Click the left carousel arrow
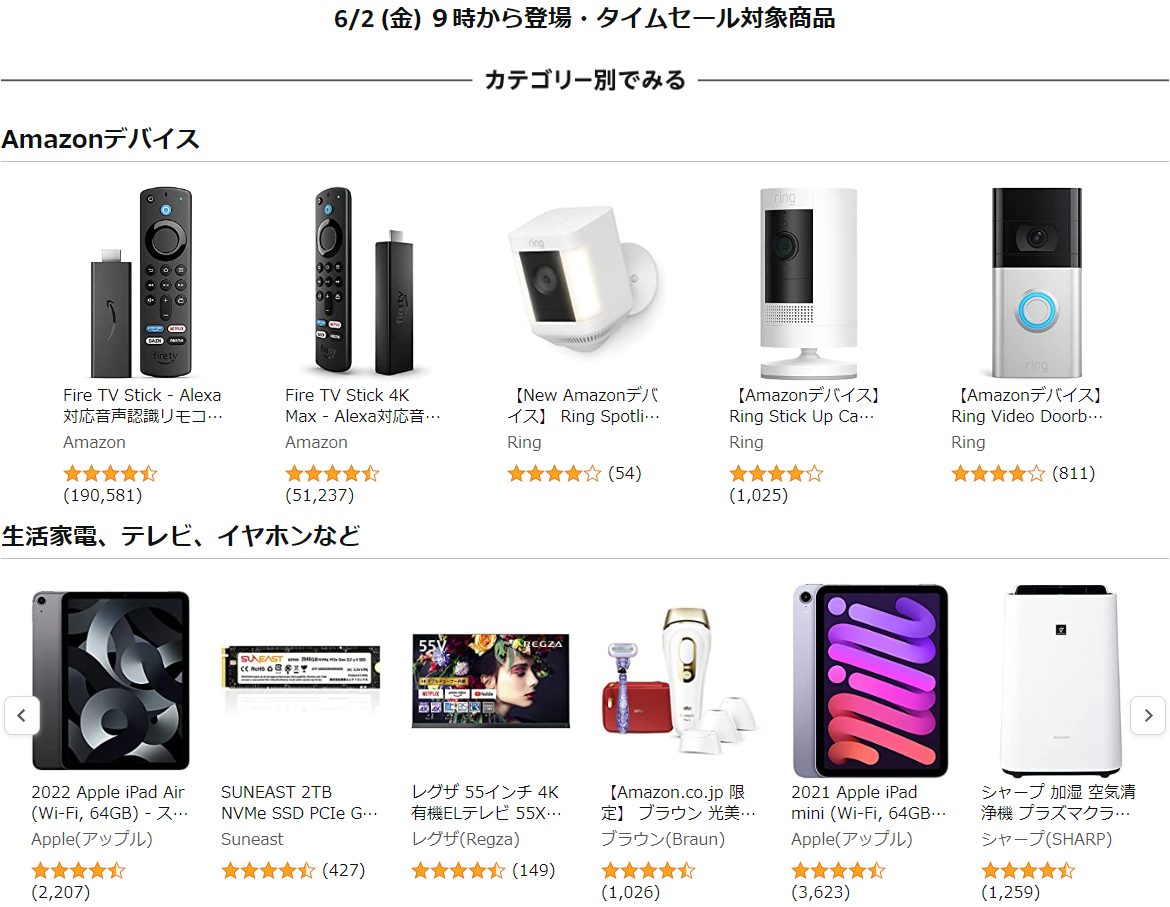Screen dimensions: 1170x907 (x=22, y=715)
